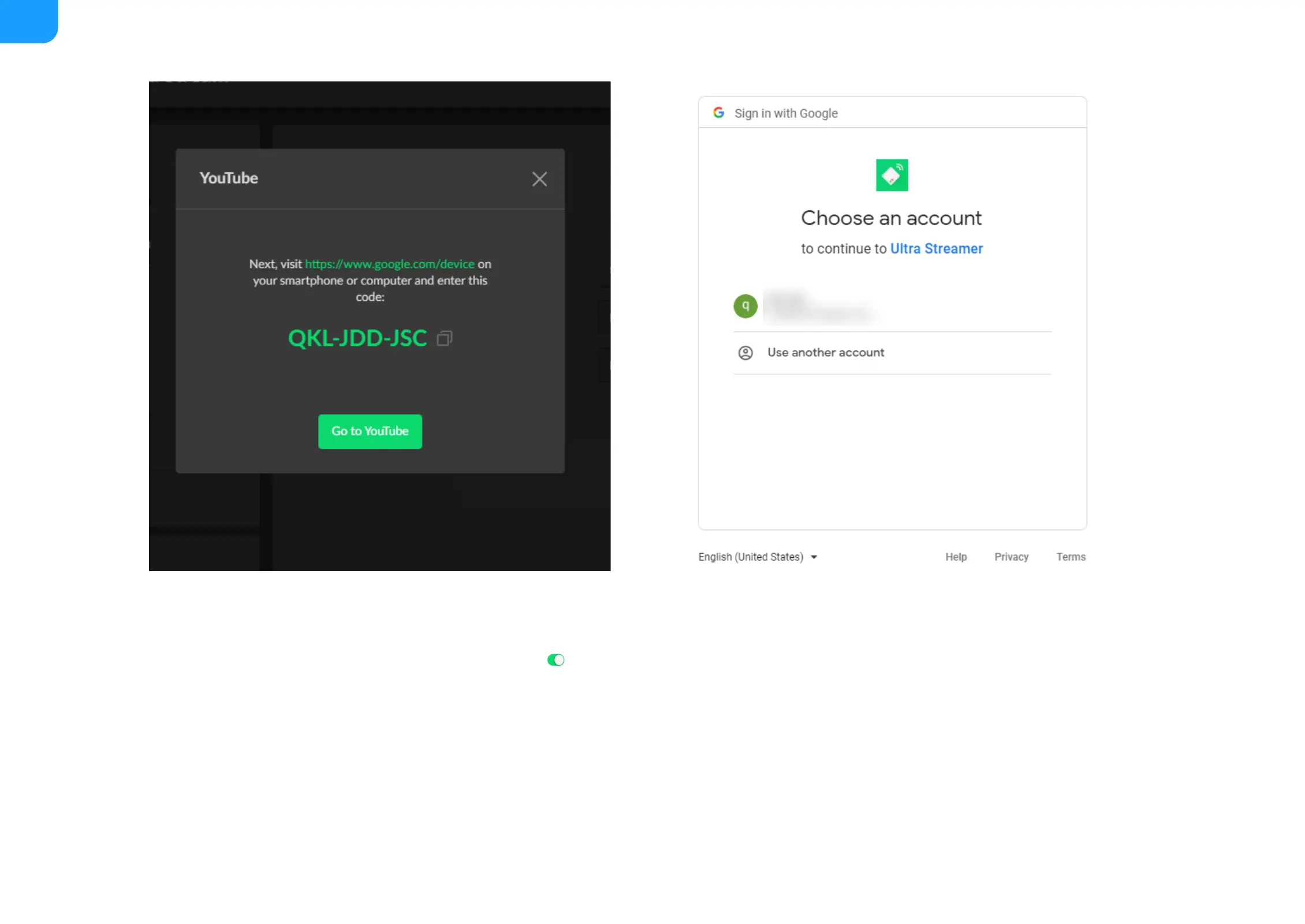
Task: Close the YouTube dialog with the X
Action: (539, 179)
